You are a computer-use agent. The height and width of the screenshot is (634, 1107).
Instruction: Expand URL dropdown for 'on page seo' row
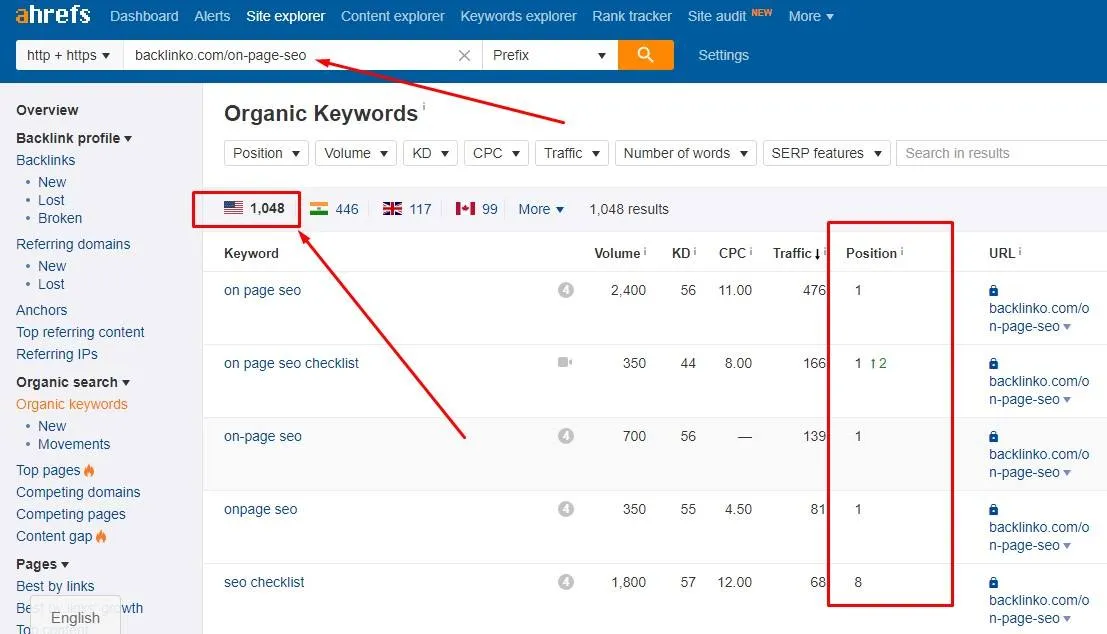(x=1067, y=327)
